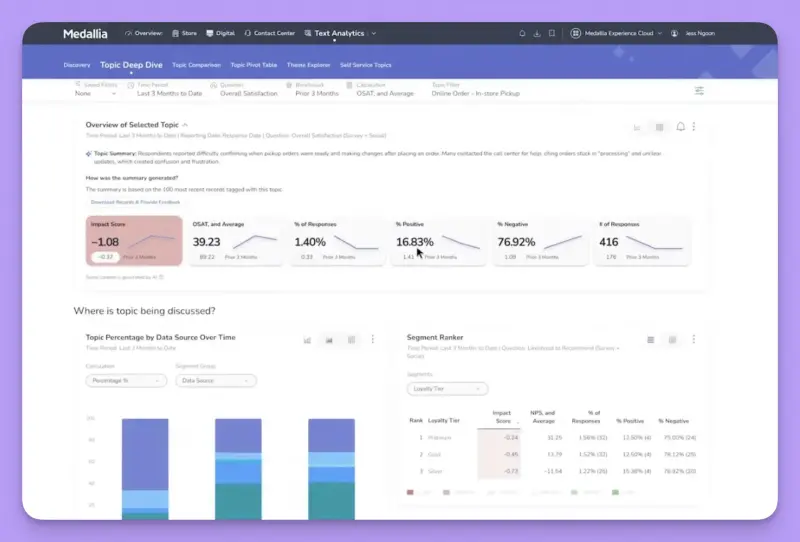Change Calculation OSAT and Average filter

(x=385, y=94)
